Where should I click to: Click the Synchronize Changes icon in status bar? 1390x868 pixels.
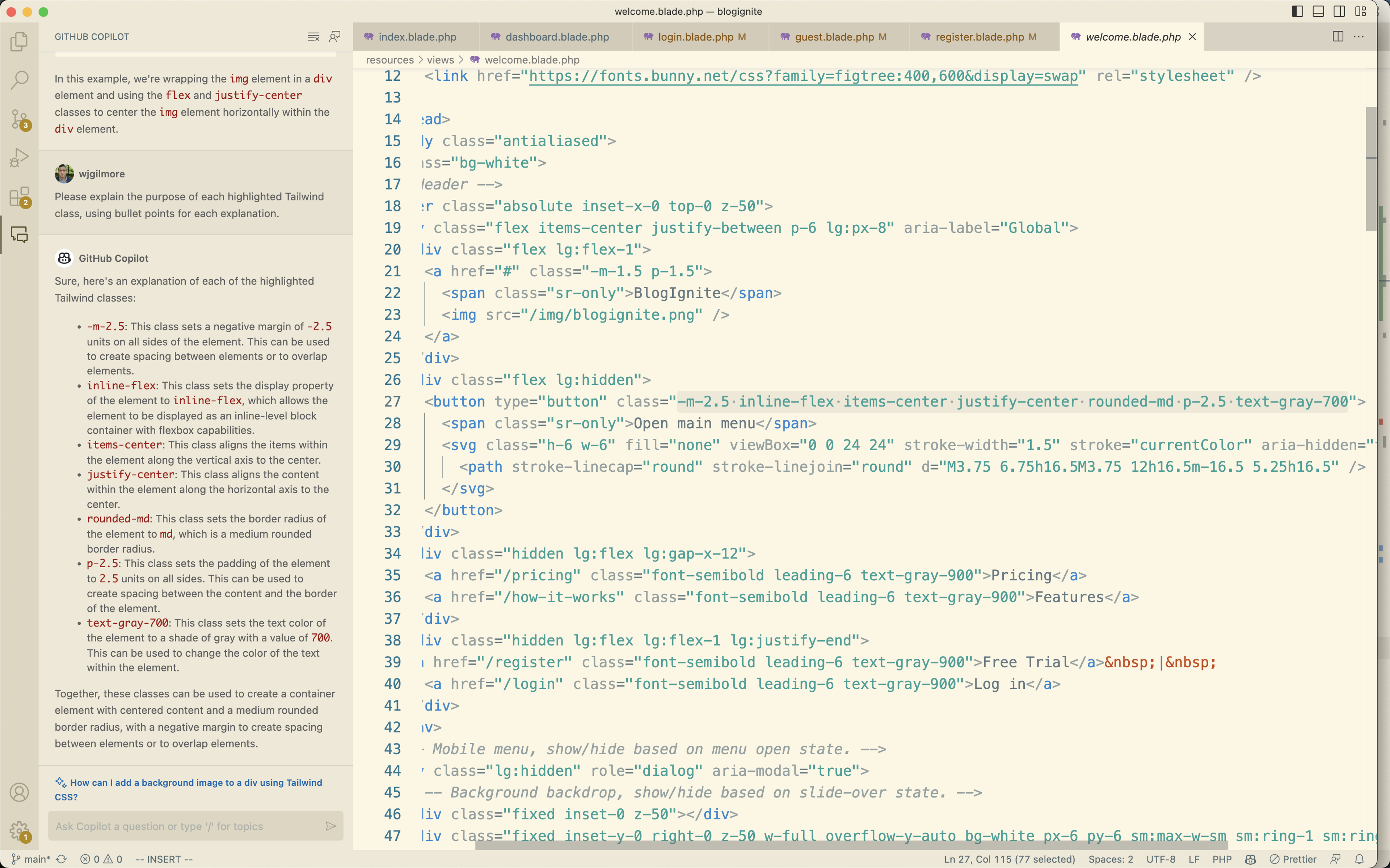[x=62, y=859]
